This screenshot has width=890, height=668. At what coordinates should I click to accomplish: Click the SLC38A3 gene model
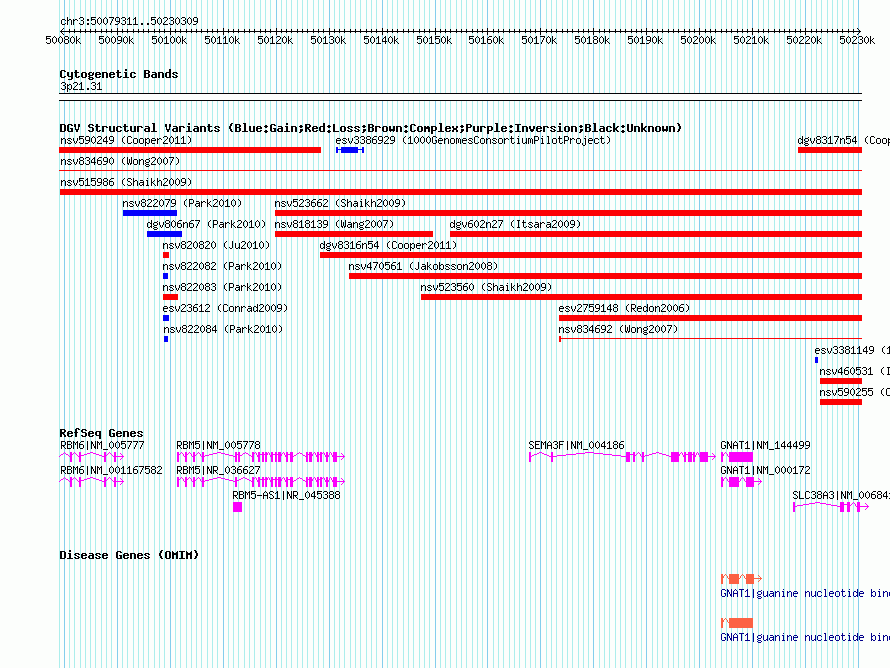(x=831, y=507)
